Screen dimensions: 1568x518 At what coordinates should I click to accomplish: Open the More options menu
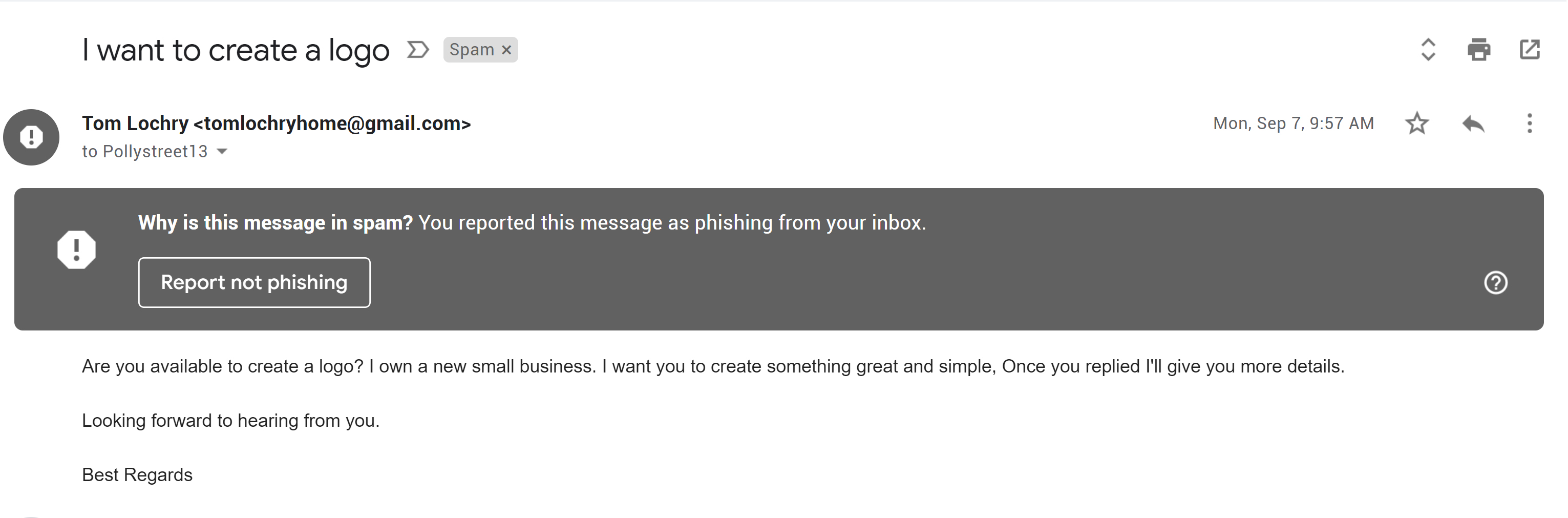pos(1529,123)
